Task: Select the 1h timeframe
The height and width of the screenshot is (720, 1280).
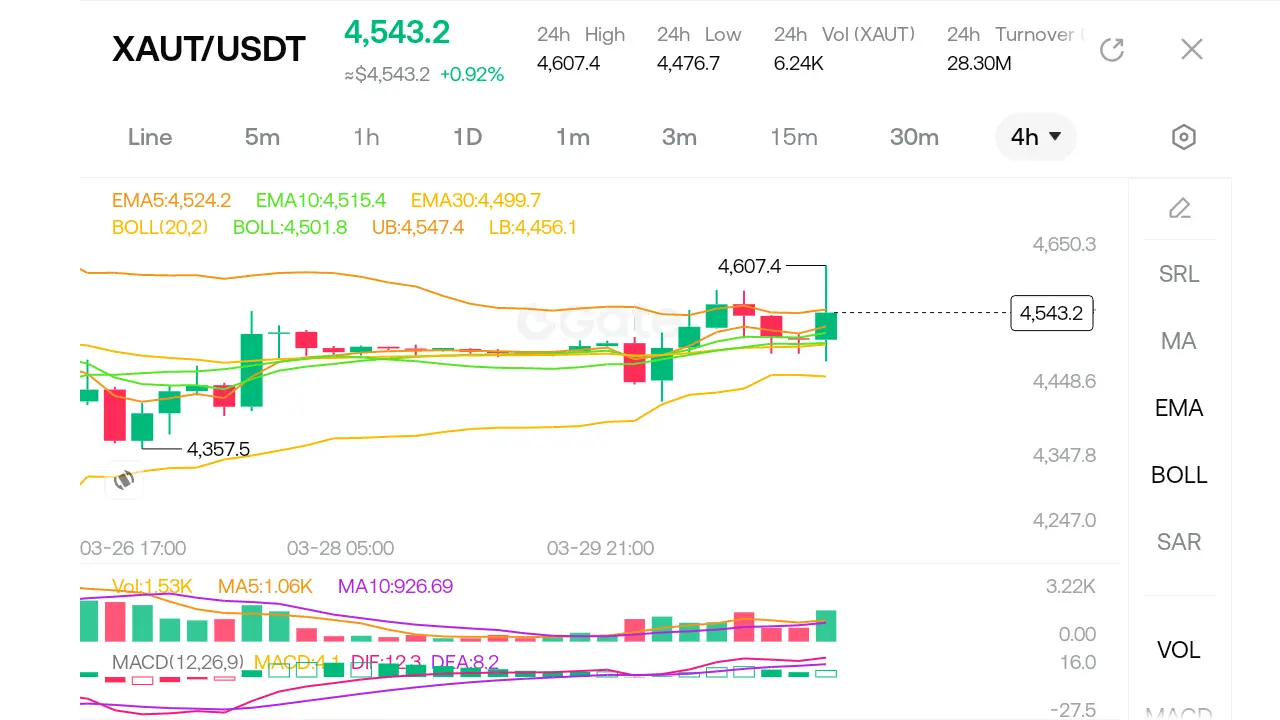Action: pos(366,137)
